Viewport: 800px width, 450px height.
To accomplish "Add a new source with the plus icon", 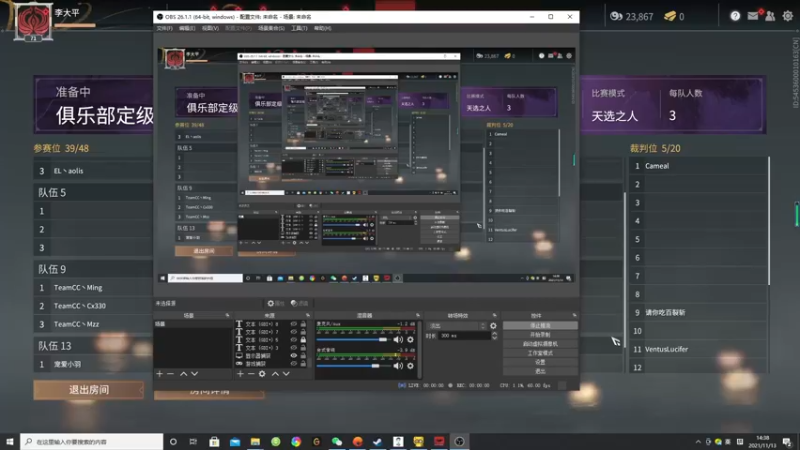I will pos(240,374).
